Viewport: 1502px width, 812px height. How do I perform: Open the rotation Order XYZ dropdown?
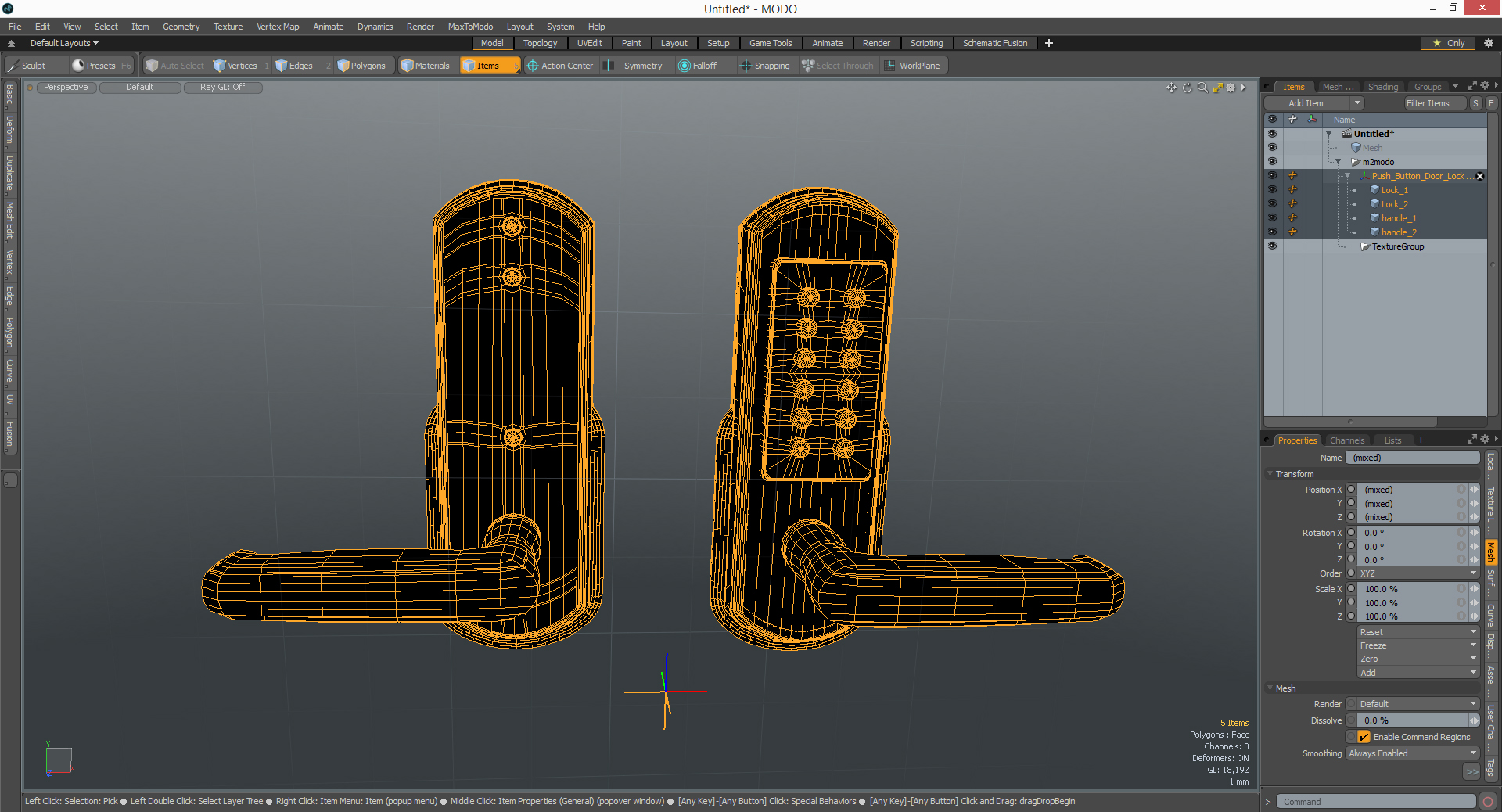click(1418, 573)
